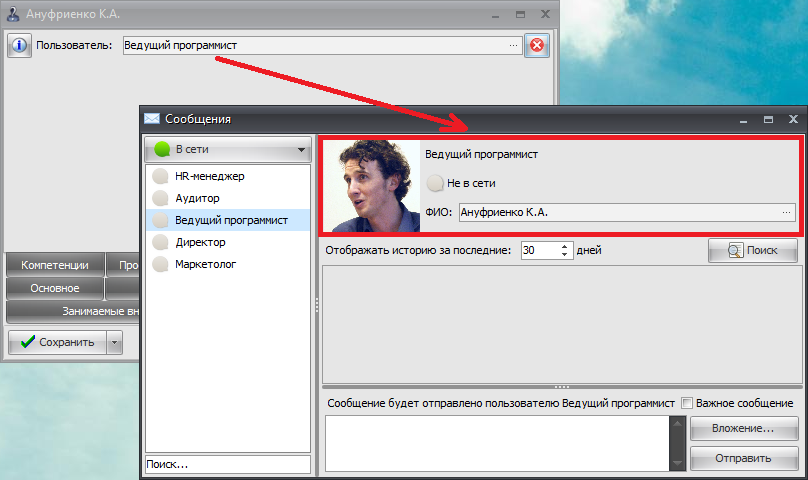Minimize the Ануфриенко К.А. window
Viewport: 808px width, 480px height.
click(x=495, y=16)
